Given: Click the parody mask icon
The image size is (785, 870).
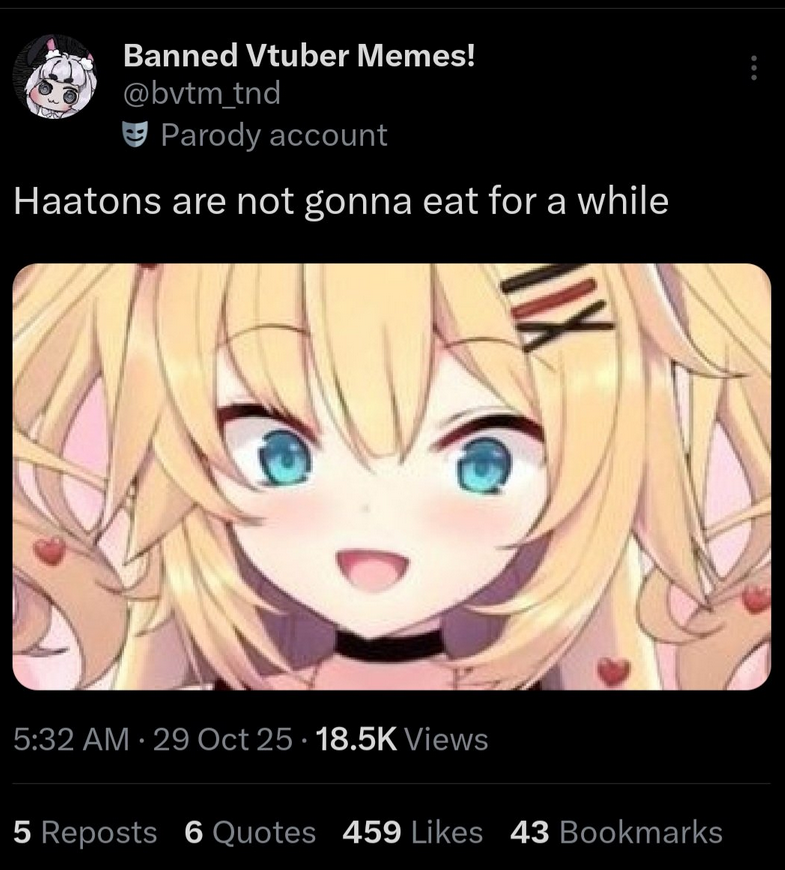Looking at the screenshot, I should (135, 134).
